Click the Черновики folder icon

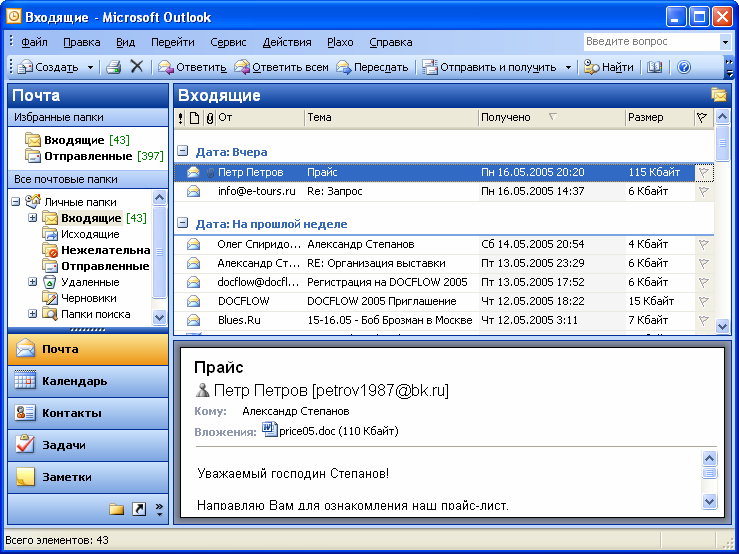click(49, 298)
